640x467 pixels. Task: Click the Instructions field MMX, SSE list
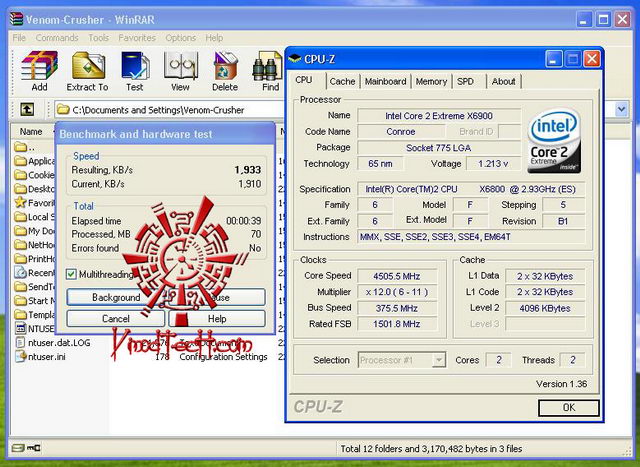click(x=471, y=237)
